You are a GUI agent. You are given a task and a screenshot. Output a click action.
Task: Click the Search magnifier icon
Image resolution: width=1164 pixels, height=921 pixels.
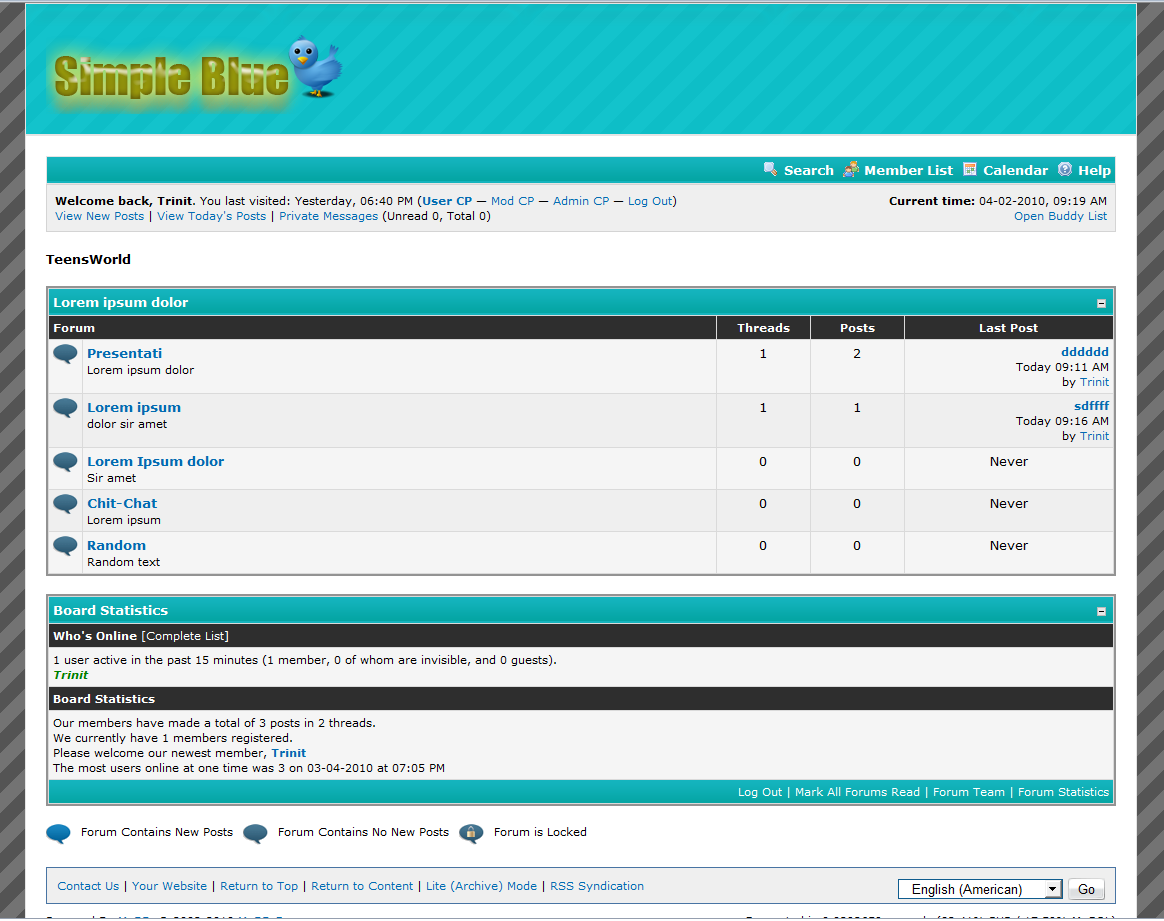770,169
